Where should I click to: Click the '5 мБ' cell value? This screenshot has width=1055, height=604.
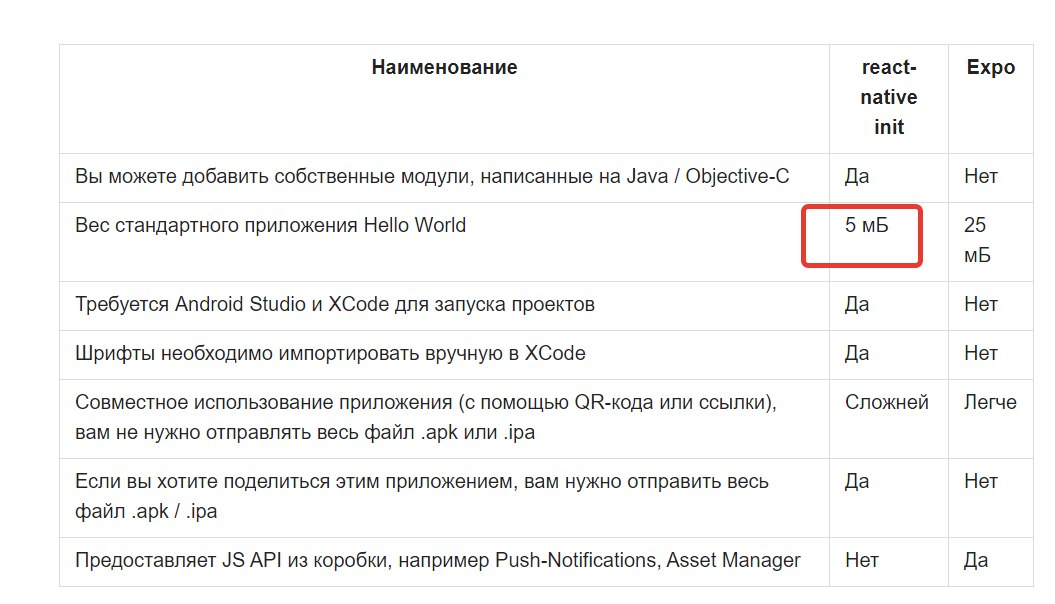click(x=867, y=225)
